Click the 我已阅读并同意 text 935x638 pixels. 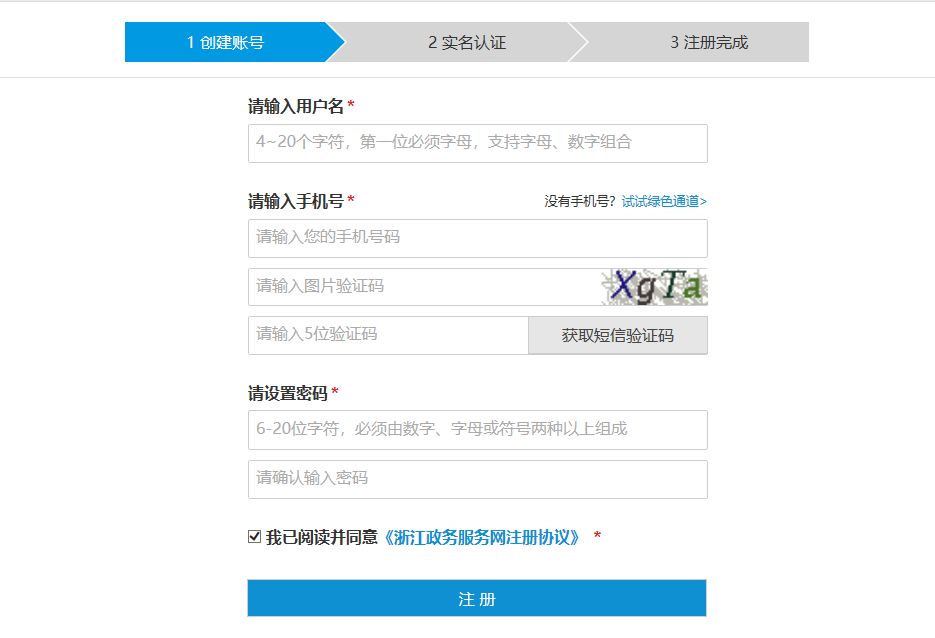click(322, 537)
